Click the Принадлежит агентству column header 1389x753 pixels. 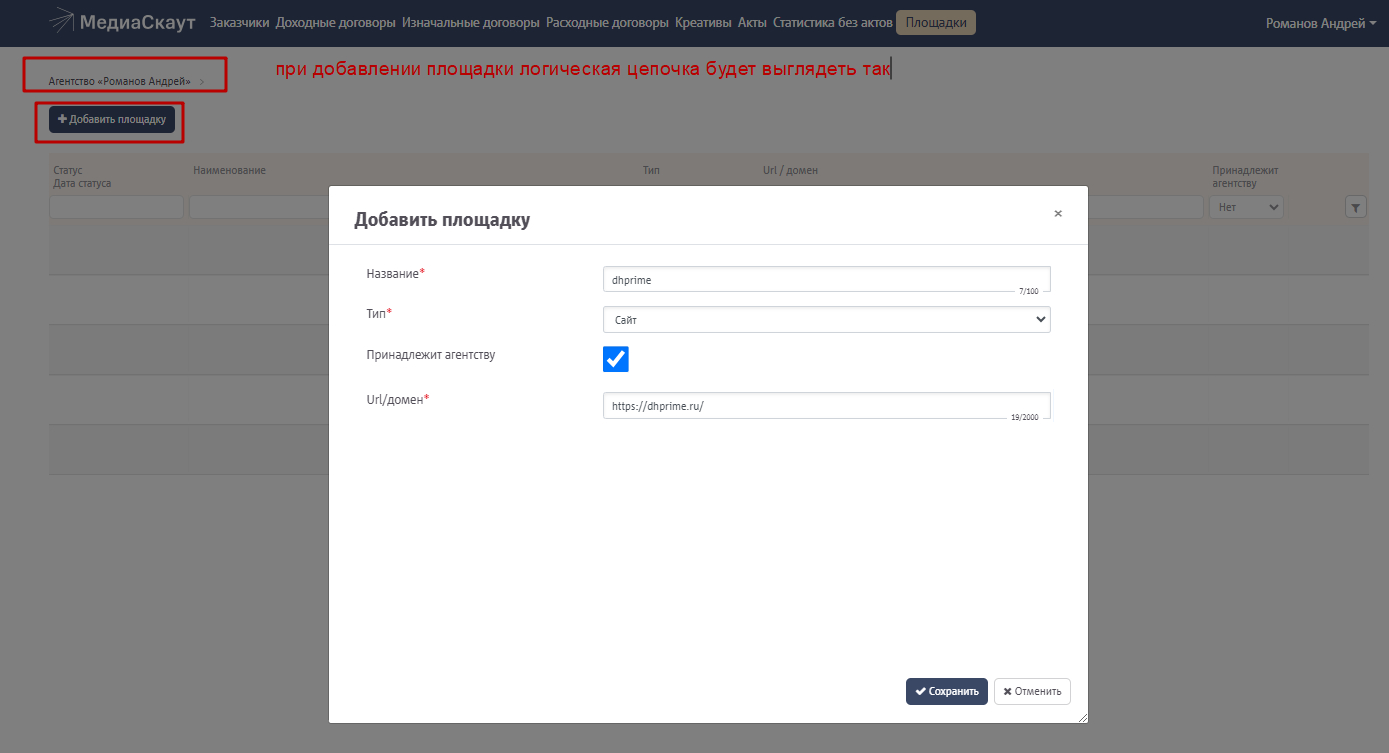1245,177
